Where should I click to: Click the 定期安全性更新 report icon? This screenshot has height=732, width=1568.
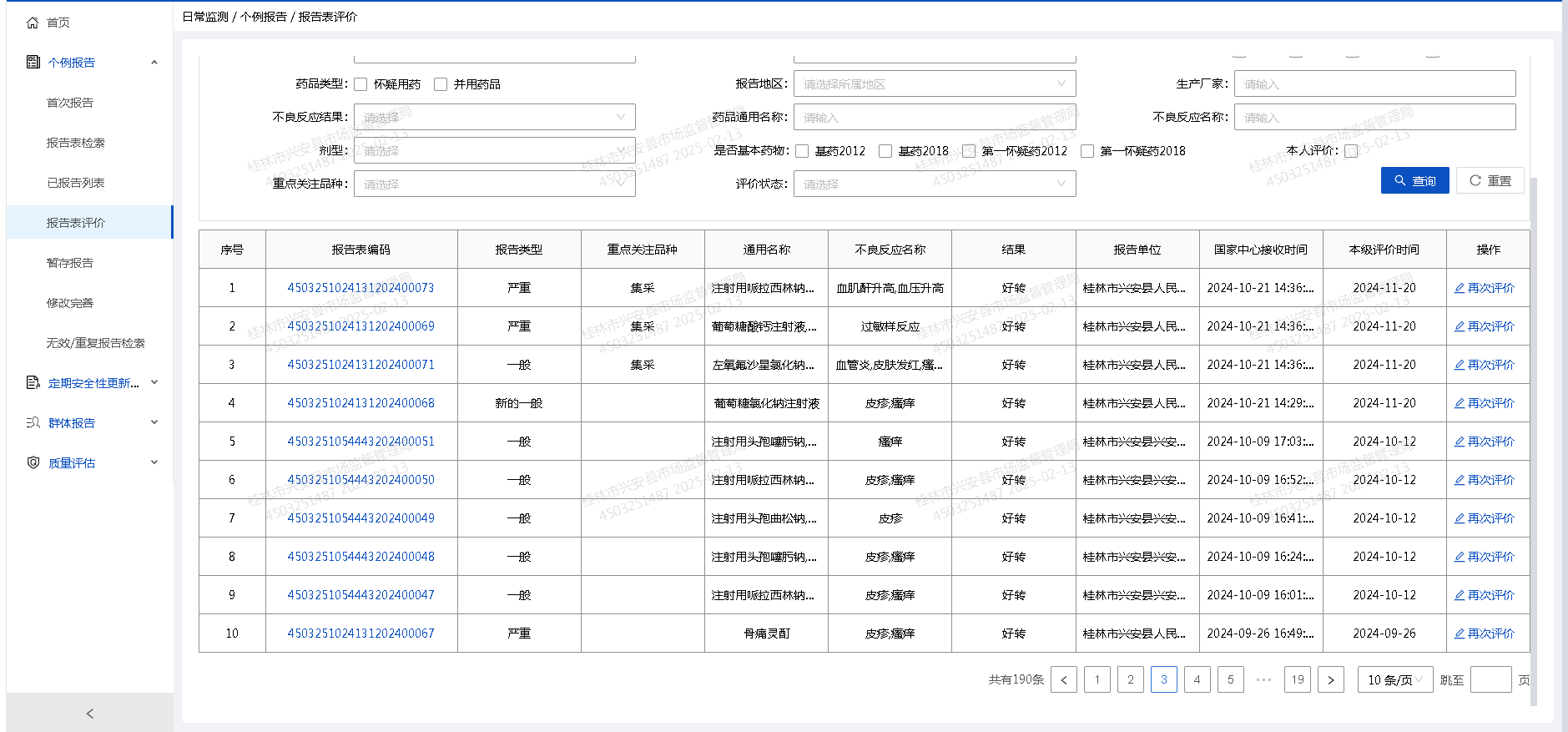point(33,382)
